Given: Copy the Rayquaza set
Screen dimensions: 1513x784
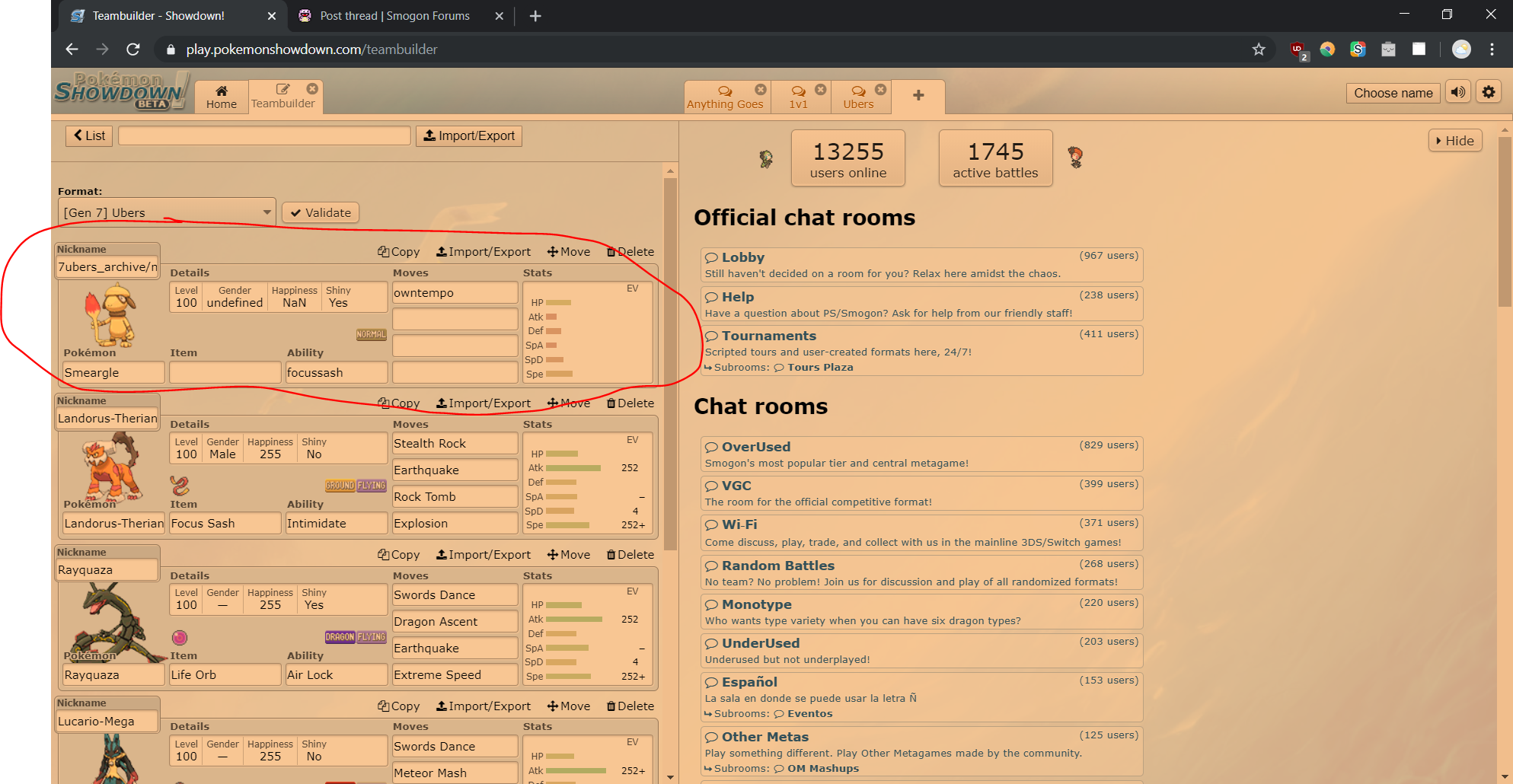Looking at the screenshot, I should pos(399,555).
